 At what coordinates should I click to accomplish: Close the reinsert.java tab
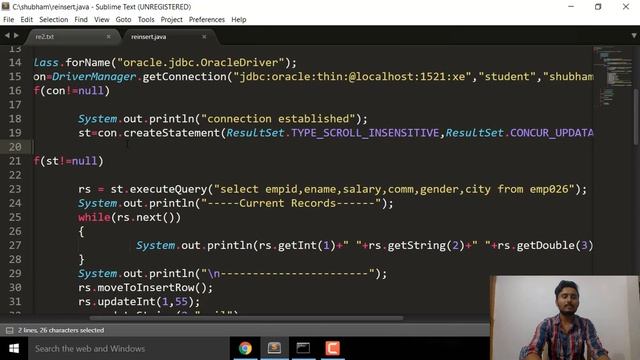click(x=204, y=37)
